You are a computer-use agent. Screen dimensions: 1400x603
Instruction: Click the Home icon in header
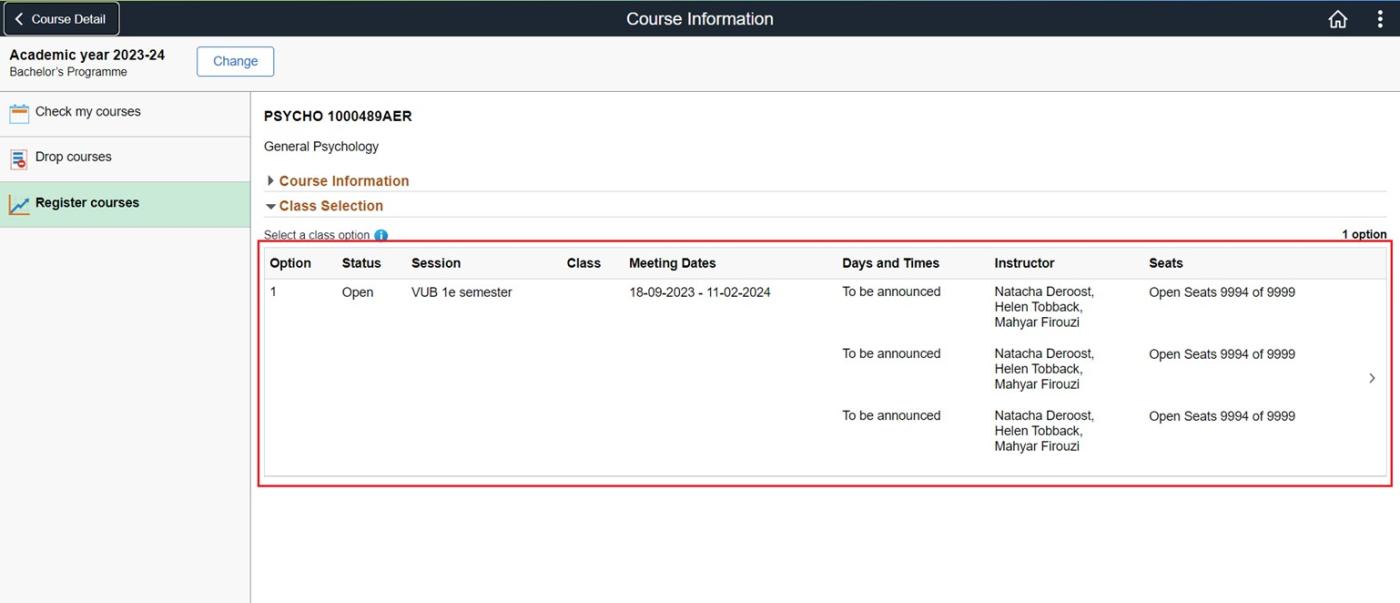[x=1337, y=19]
